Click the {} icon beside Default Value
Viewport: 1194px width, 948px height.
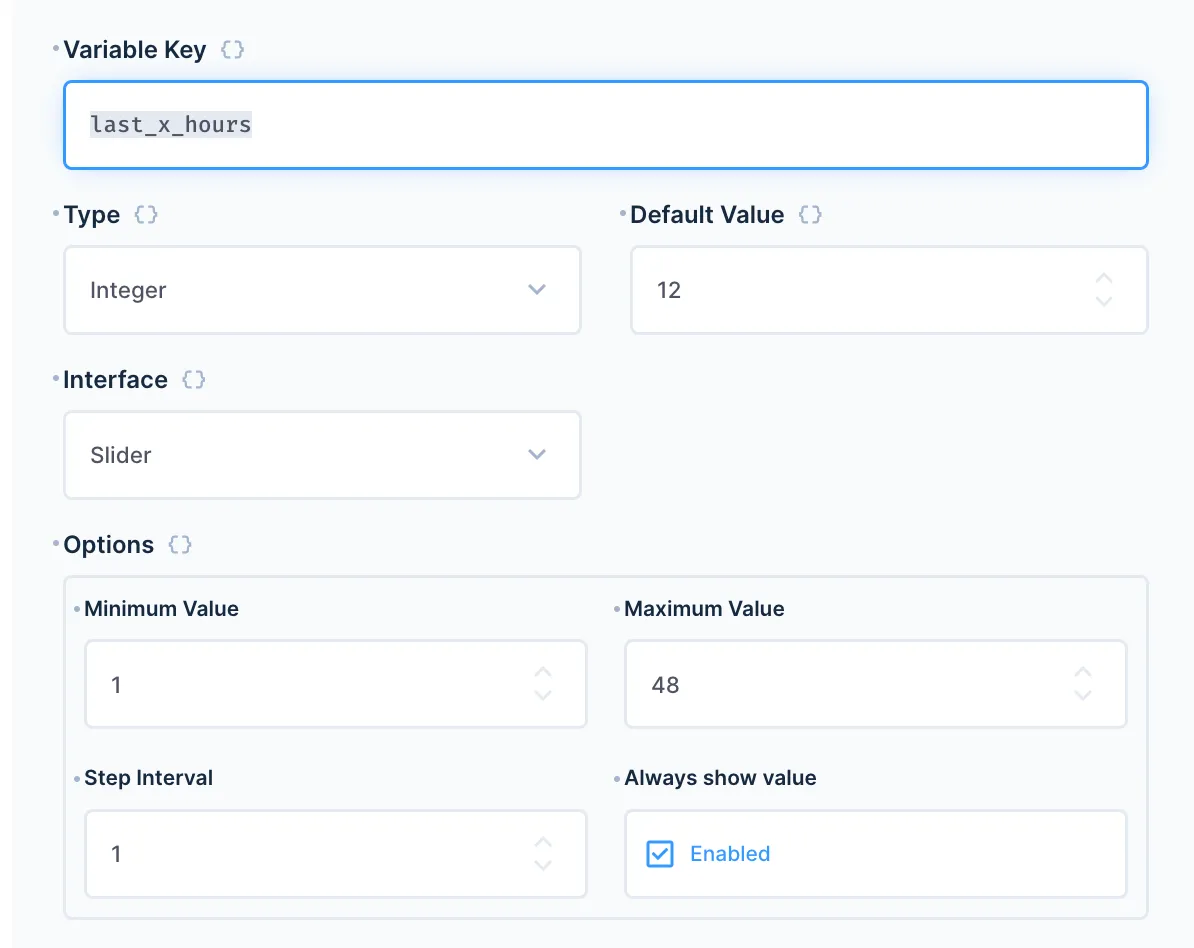pyautogui.click(x=810, y=214)
